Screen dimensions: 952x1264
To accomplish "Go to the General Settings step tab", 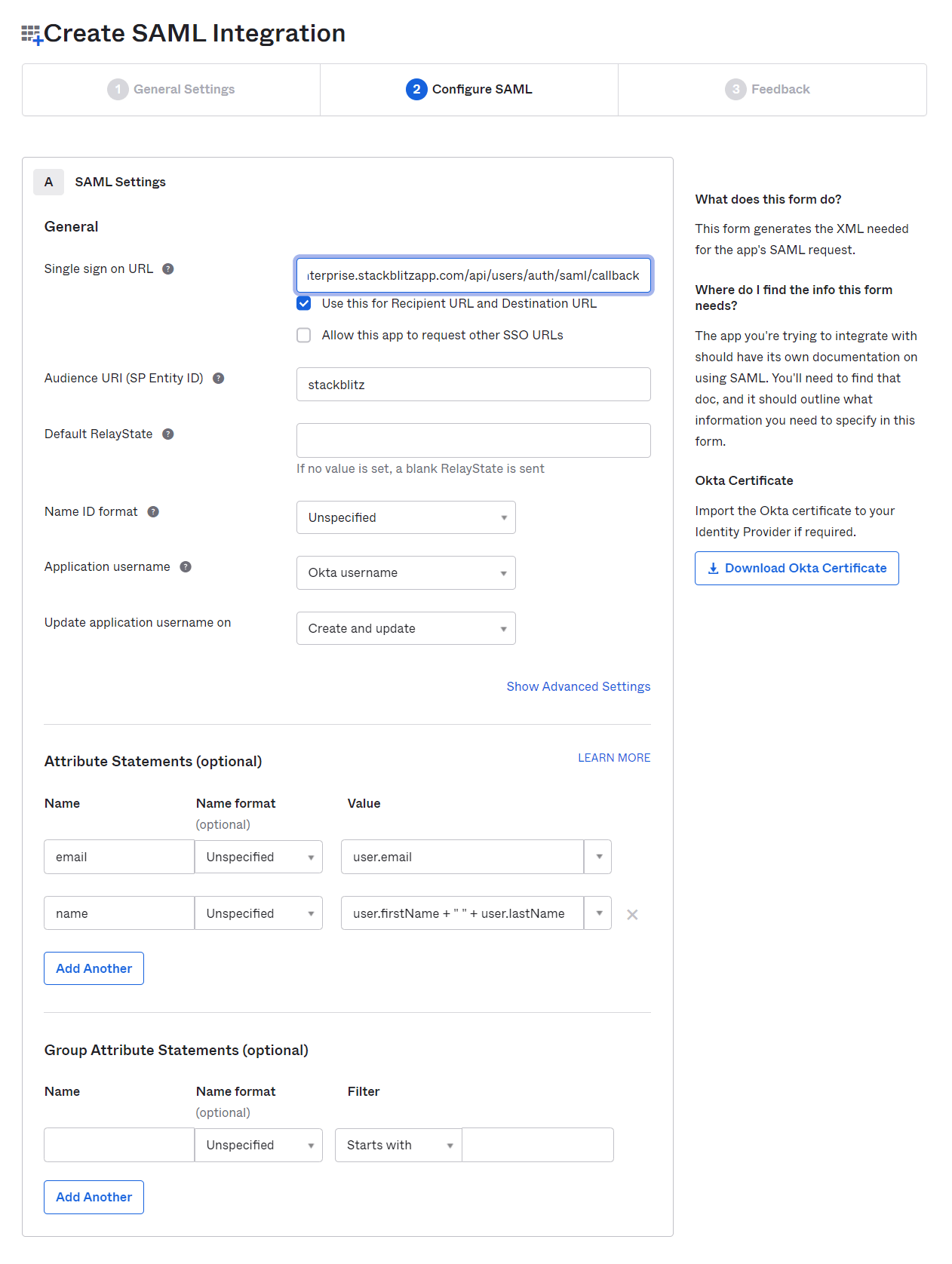I will point(171,90).
